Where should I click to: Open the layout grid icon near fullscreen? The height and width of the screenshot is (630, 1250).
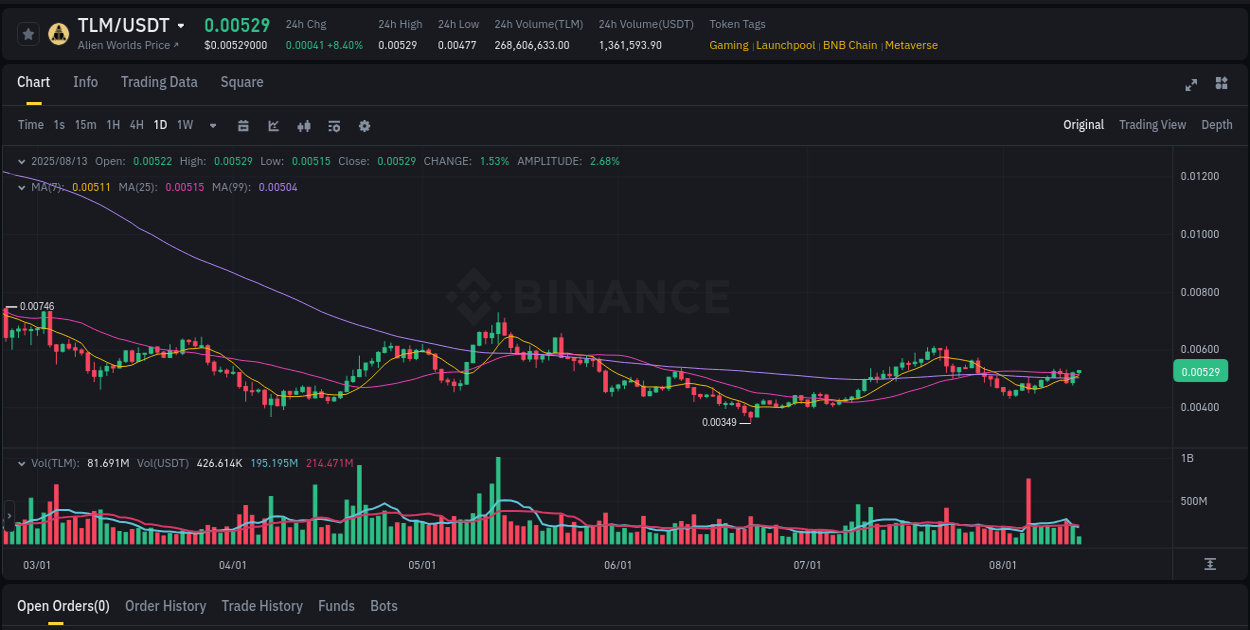[x=1220, y=85]
